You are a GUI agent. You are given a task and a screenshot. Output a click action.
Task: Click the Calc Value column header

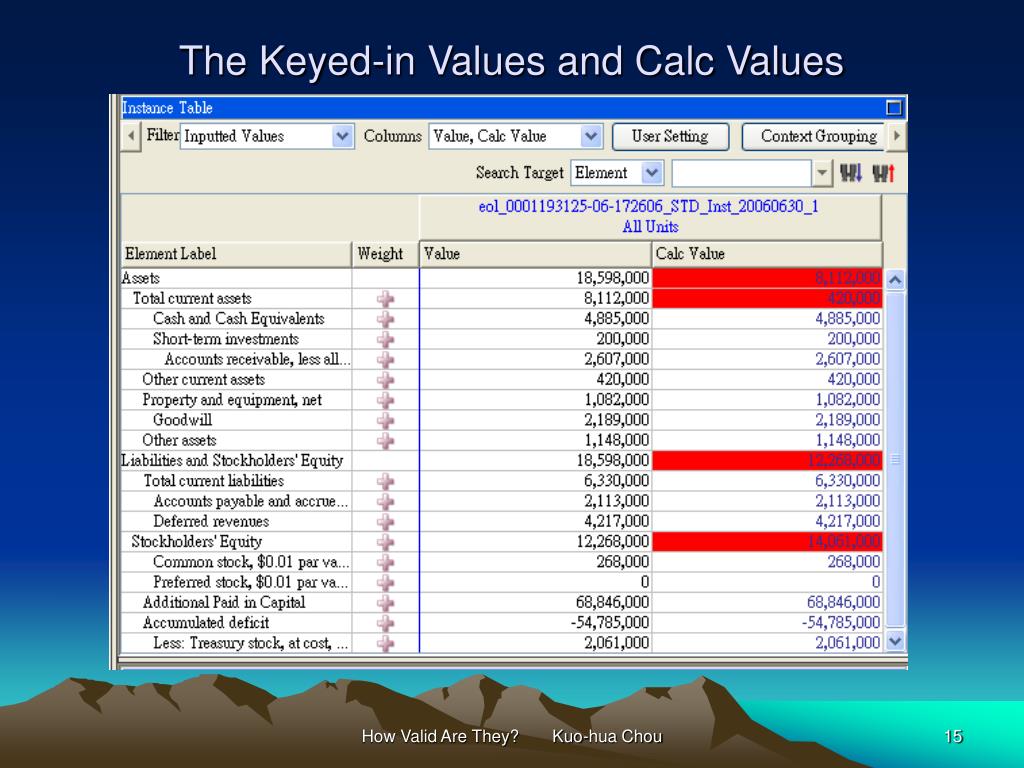(767, 254)
